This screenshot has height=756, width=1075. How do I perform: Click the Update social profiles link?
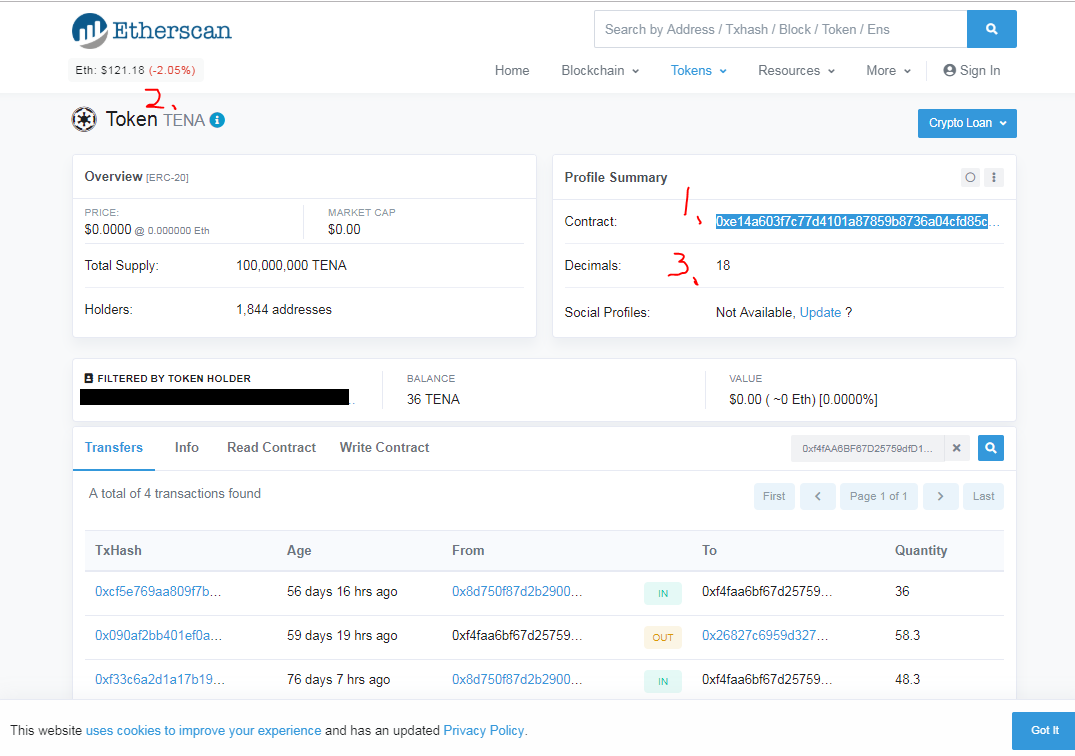pos(820,313)
